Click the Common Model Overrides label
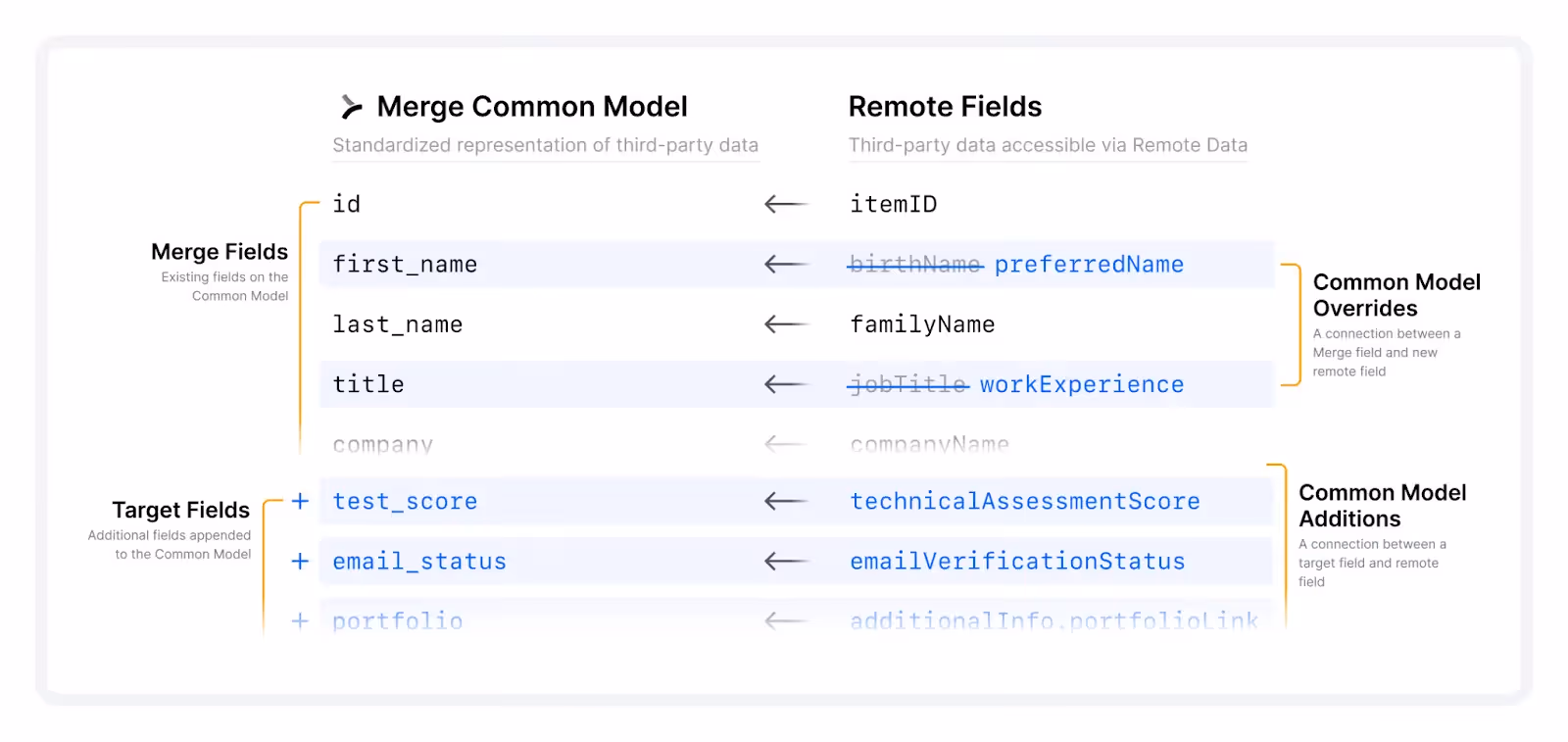The width and height of the screenshot is (1568, 742). (1396, 295)
